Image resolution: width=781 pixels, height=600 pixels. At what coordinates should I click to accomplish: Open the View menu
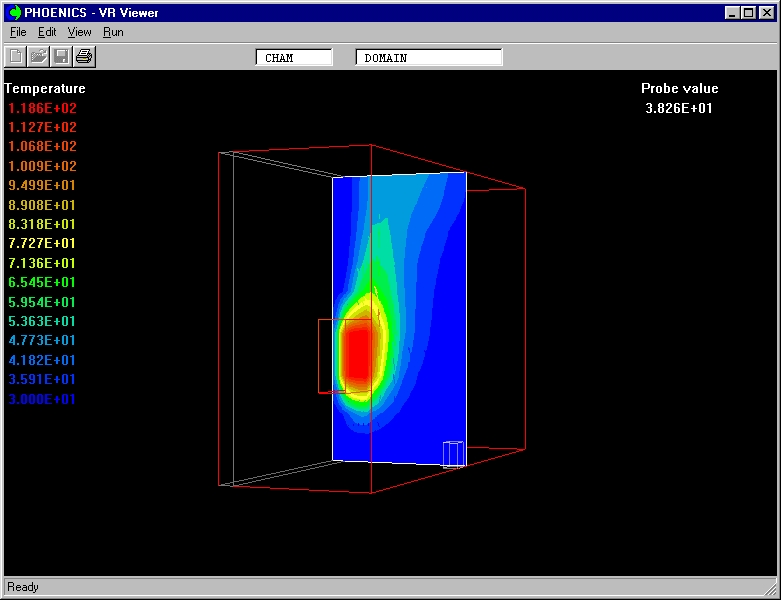point(79,32)
